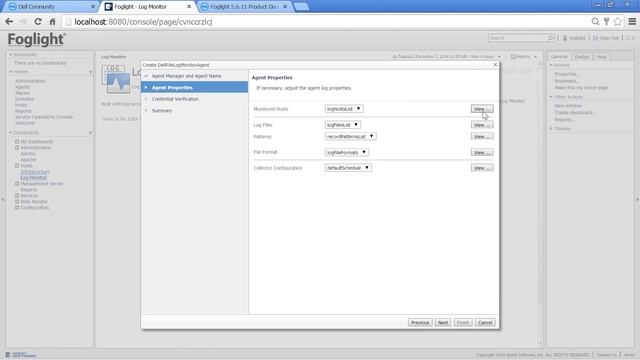Open the Infrastructure dashboard link

tap(35, 172)
